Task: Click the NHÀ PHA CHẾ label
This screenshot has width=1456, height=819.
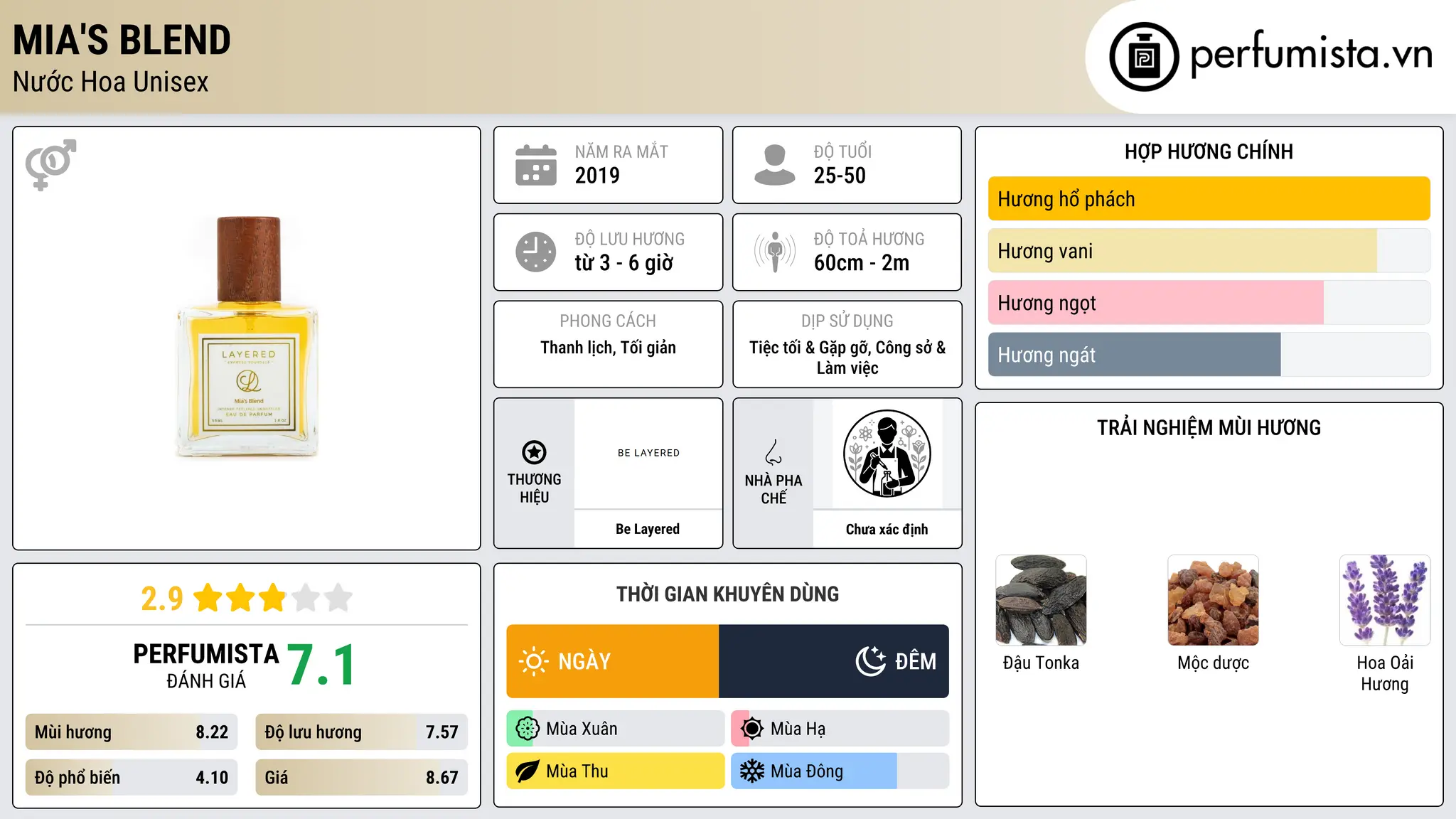Action: 773,489
